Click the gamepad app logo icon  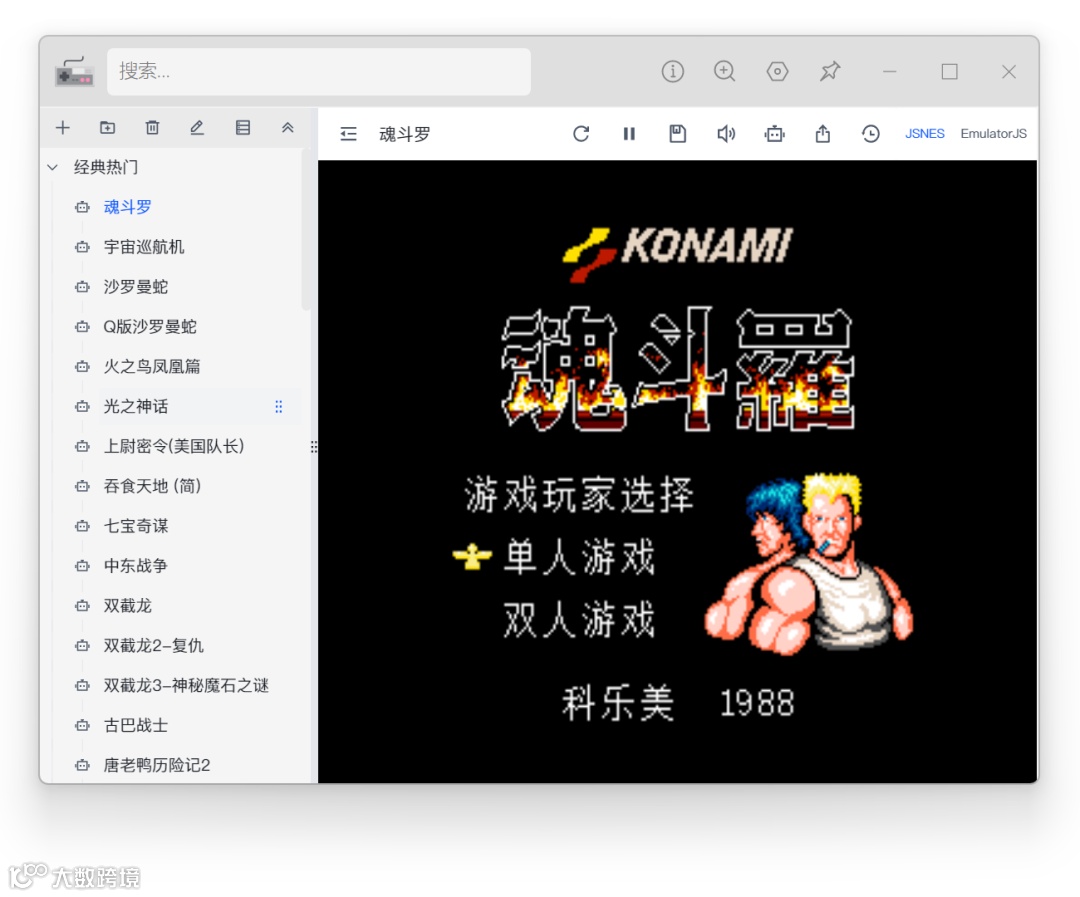pos(74,72)
